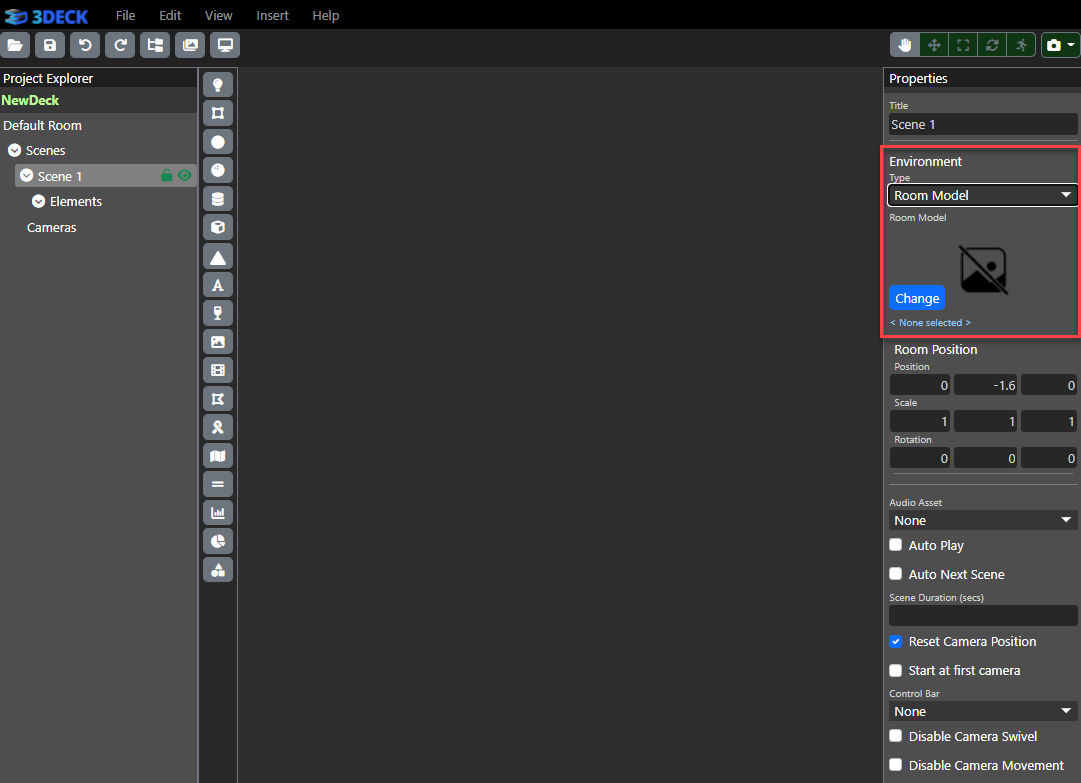Viewport: 1081px width, 783px height.
Task: Enable the Auto Play checkbox
Action: tap(896, 545)
